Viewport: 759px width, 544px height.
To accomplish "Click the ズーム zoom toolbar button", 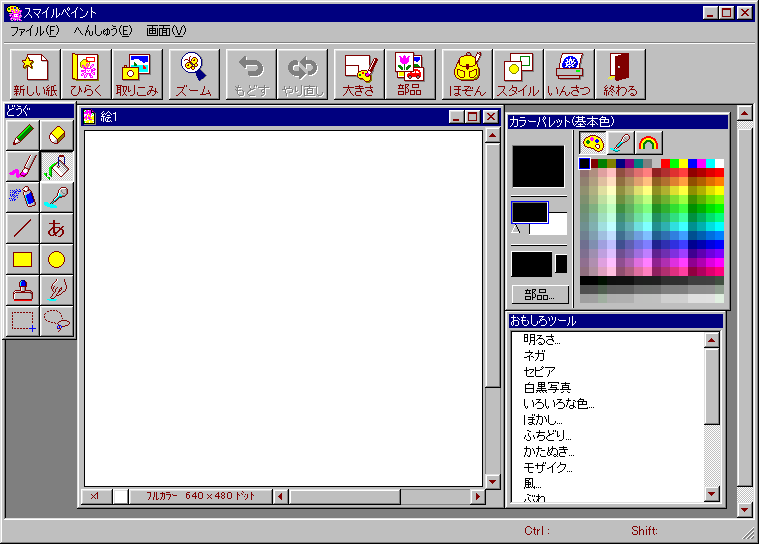I will click(x=194, y=74).
